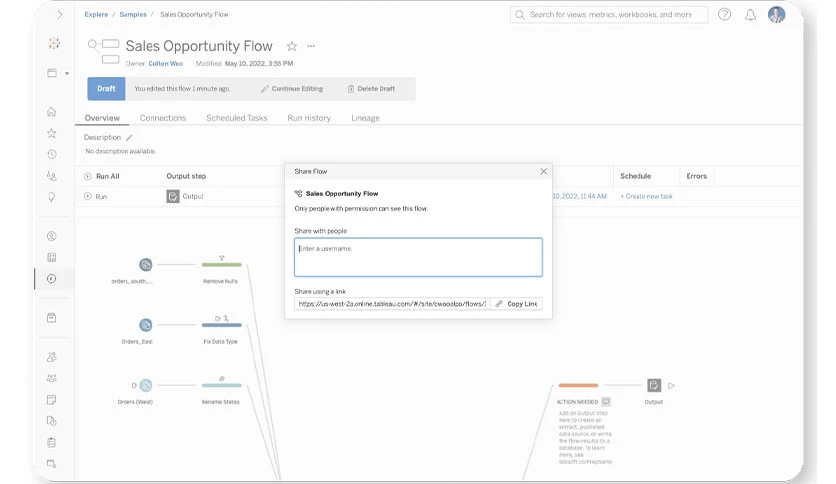Viewport: 836px width, 484px height.
Task: Select the Rename States step
Action: click(222, 385)
